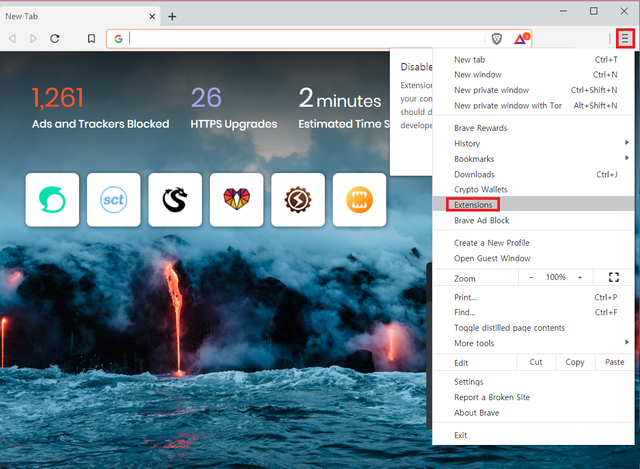
Task: Toggle fullscreen icon in Zoom row
Action: 613,278
